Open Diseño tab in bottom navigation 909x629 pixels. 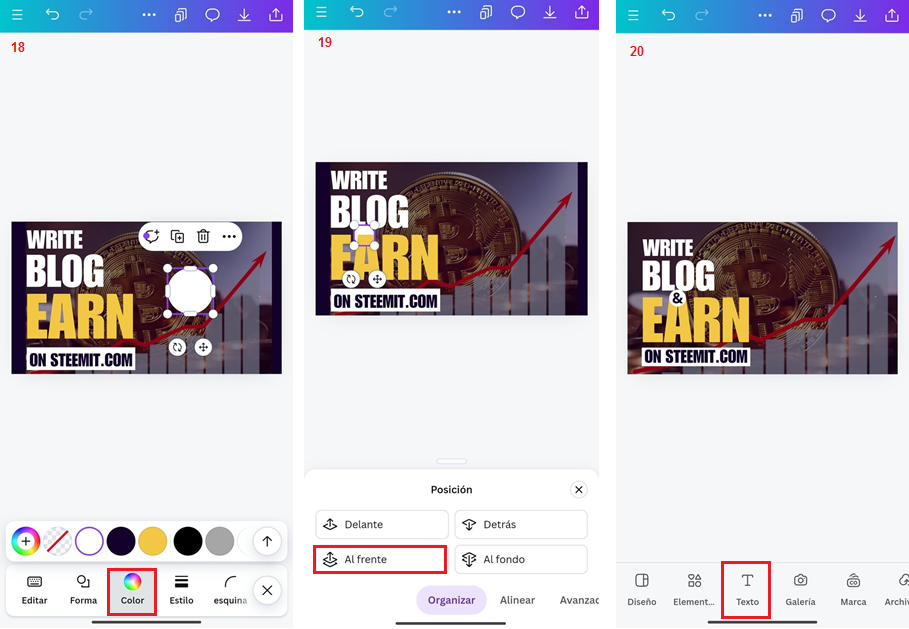(x=642, y=590)
